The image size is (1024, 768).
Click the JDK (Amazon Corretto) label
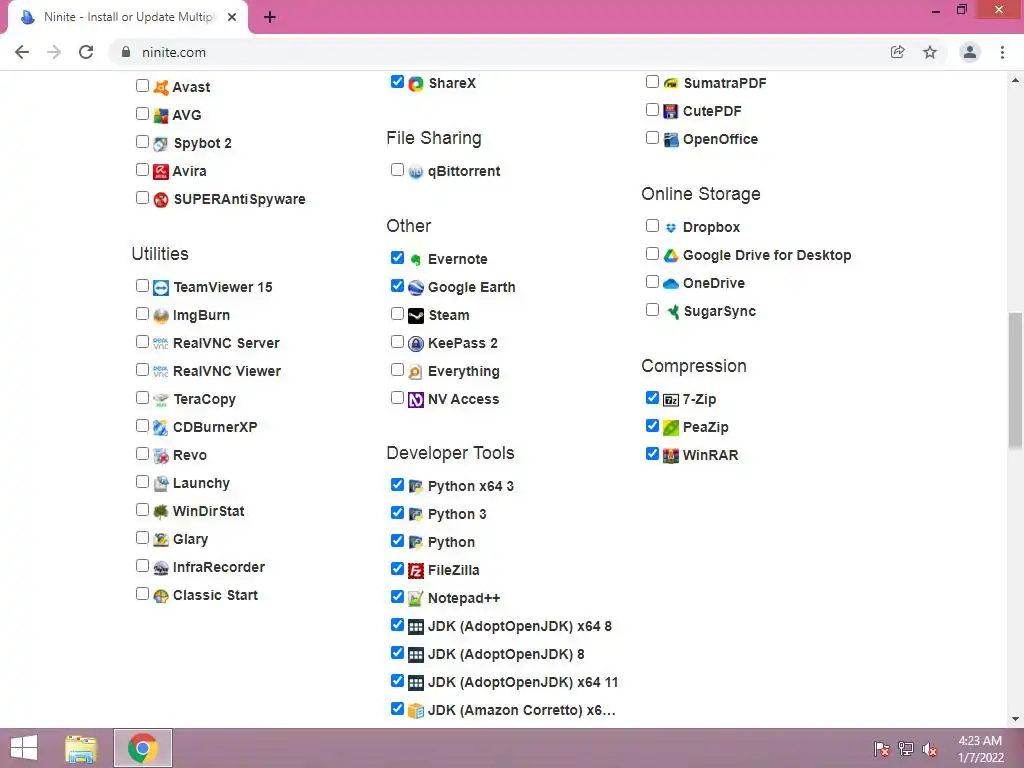[x=521, y=711]
